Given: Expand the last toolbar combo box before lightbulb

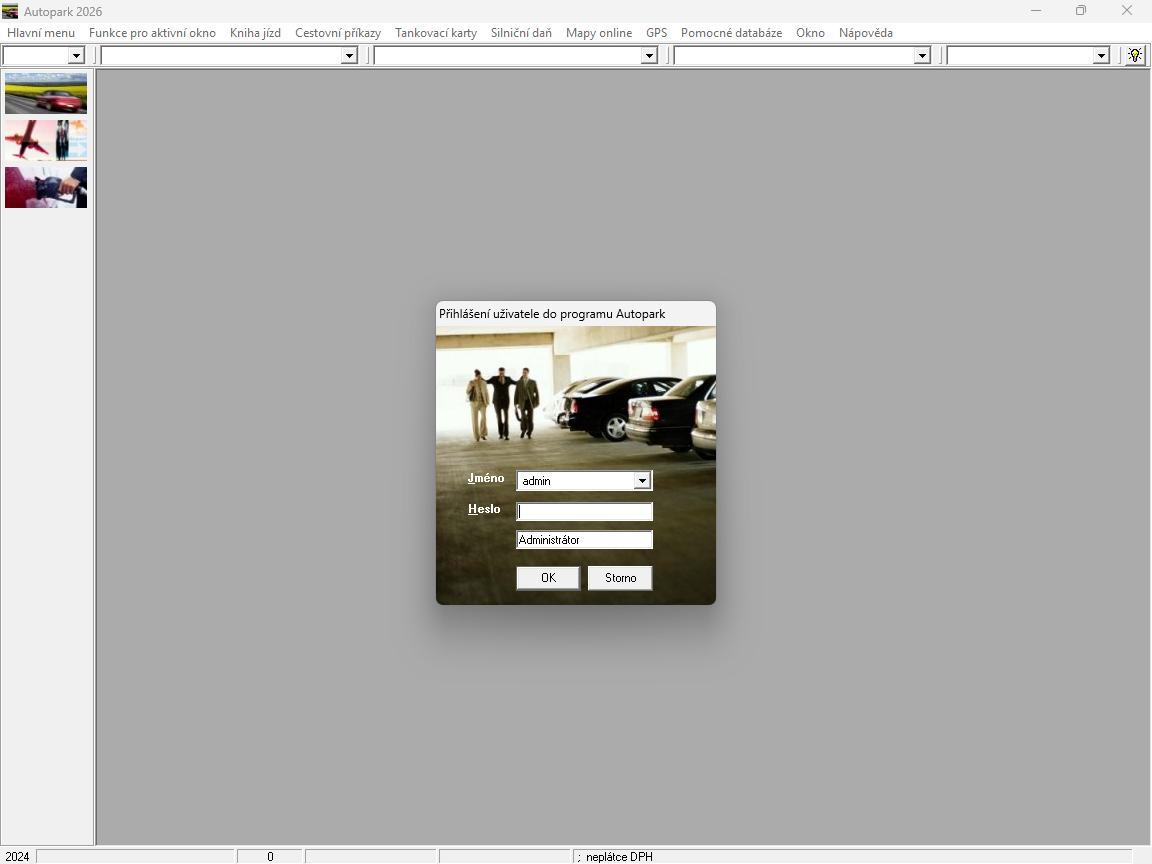Looking at the screenshot, I should click(1101, 56).
